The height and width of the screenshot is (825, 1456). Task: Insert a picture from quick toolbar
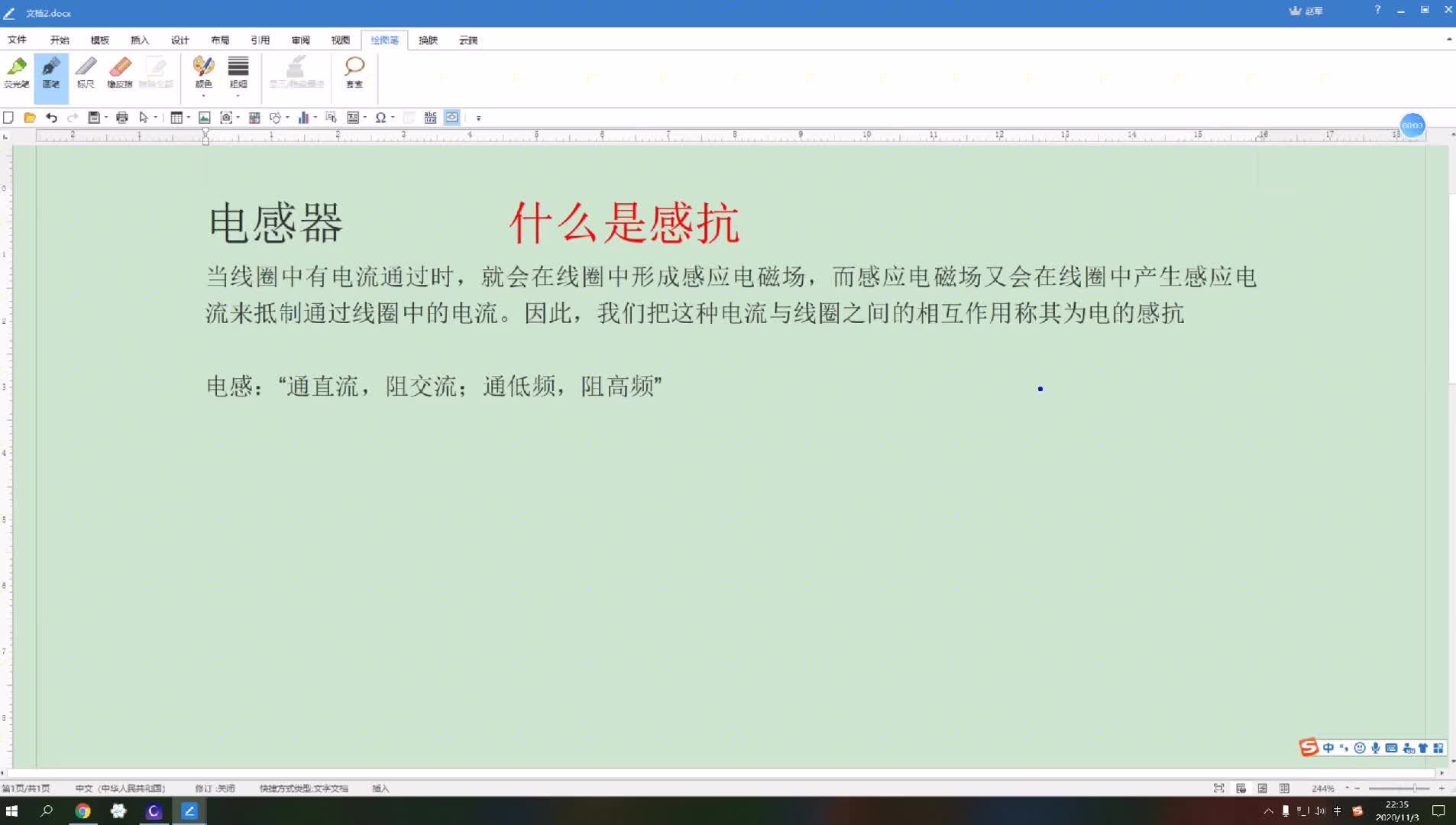tap(204, 118)
